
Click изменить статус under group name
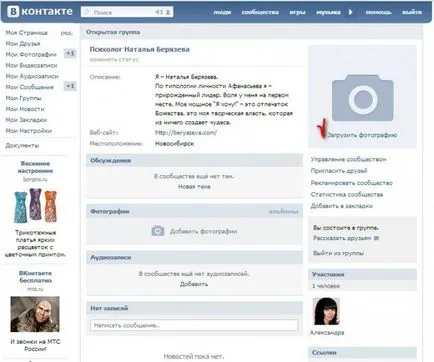[x=114, y=60]
